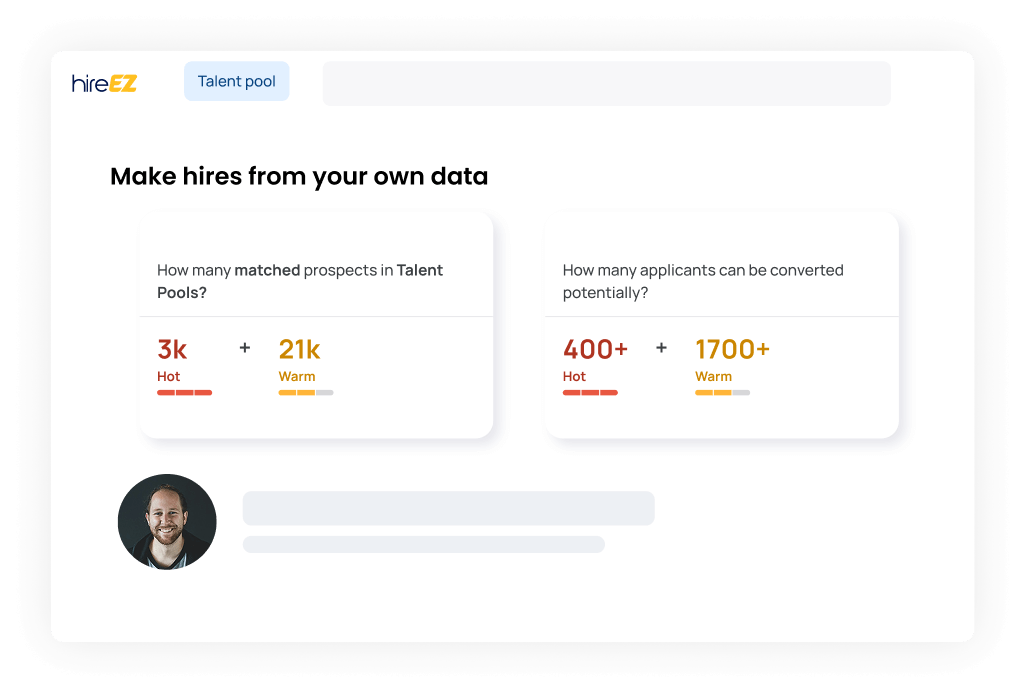Click the orange Warm bar under 21k
The image size is (1026, 693).
coord(305,393)
